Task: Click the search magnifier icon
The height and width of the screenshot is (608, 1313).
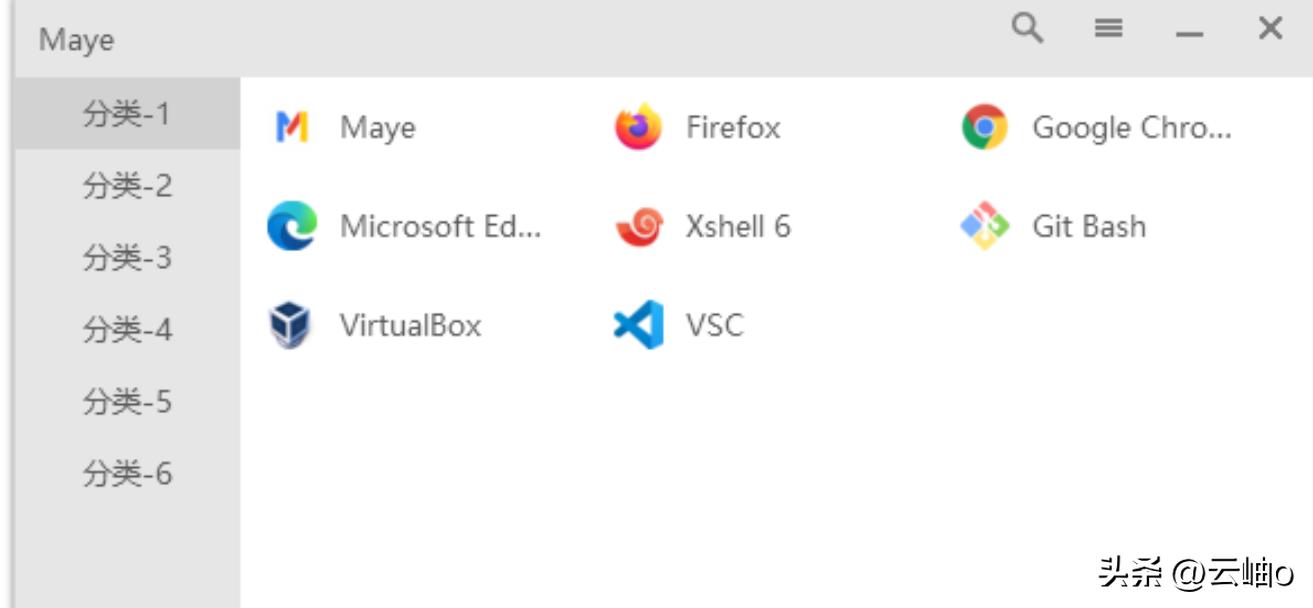Action: [x=1027, y=29]
